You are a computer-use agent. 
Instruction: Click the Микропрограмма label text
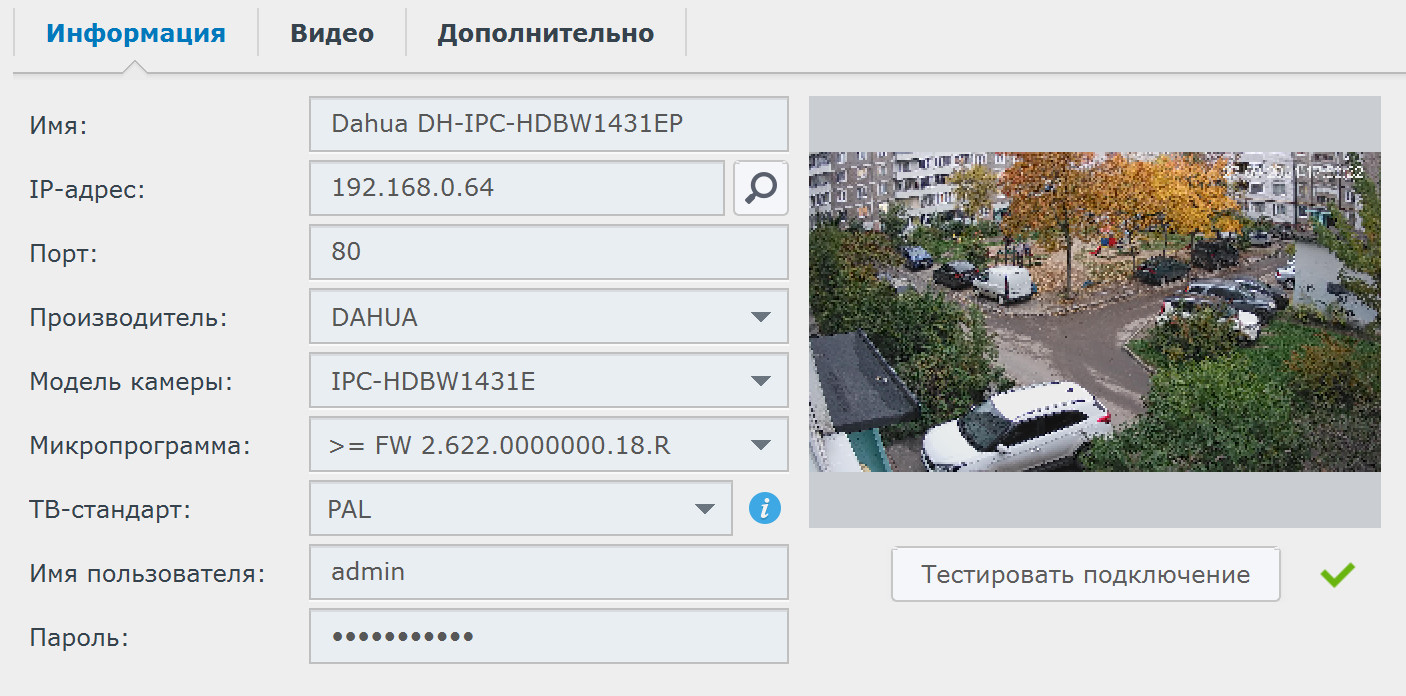(139, 446)
